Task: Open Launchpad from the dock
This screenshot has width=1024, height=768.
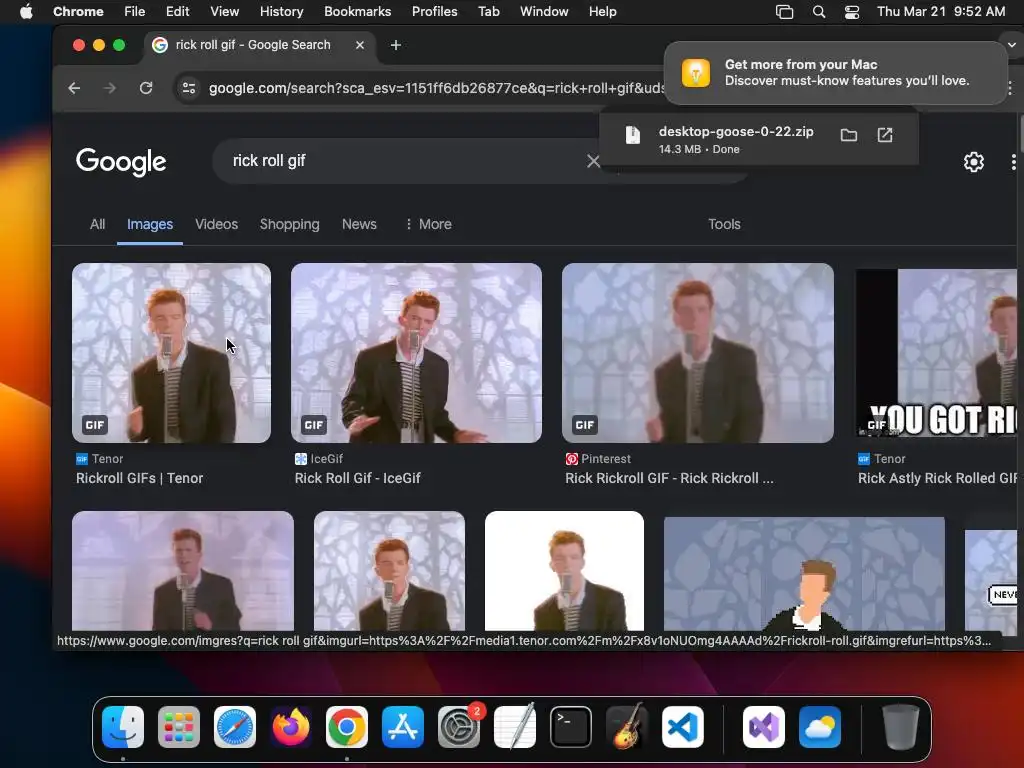Action: [179, 727]
